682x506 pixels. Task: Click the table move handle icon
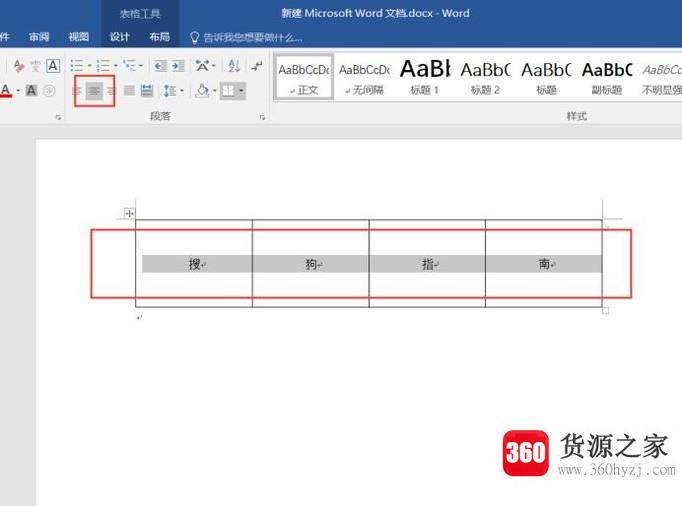point(129,213)
